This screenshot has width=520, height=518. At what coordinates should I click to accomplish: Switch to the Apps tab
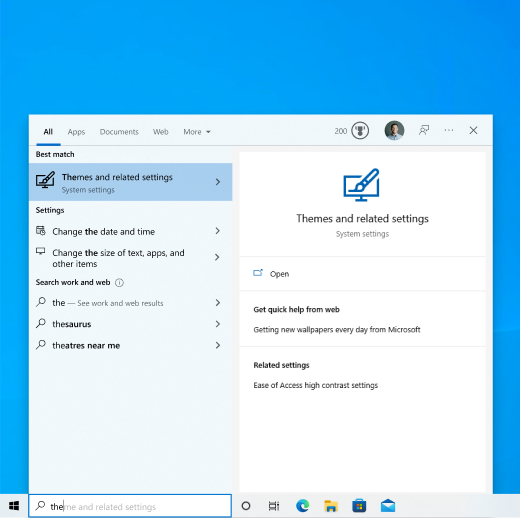76,132
